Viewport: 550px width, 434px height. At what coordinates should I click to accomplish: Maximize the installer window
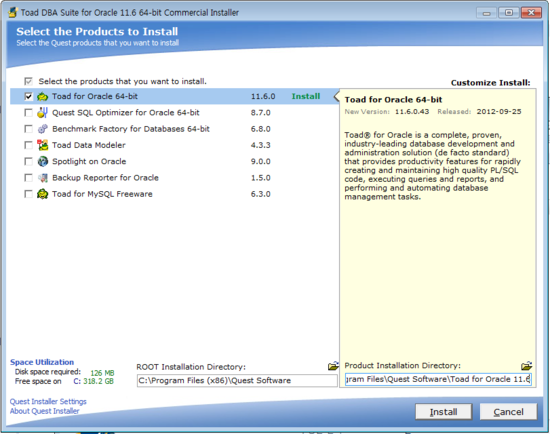(509, 13)
